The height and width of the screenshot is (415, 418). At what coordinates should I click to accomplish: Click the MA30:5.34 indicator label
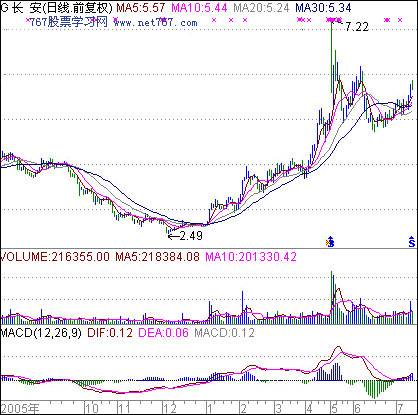click(323, 8)
